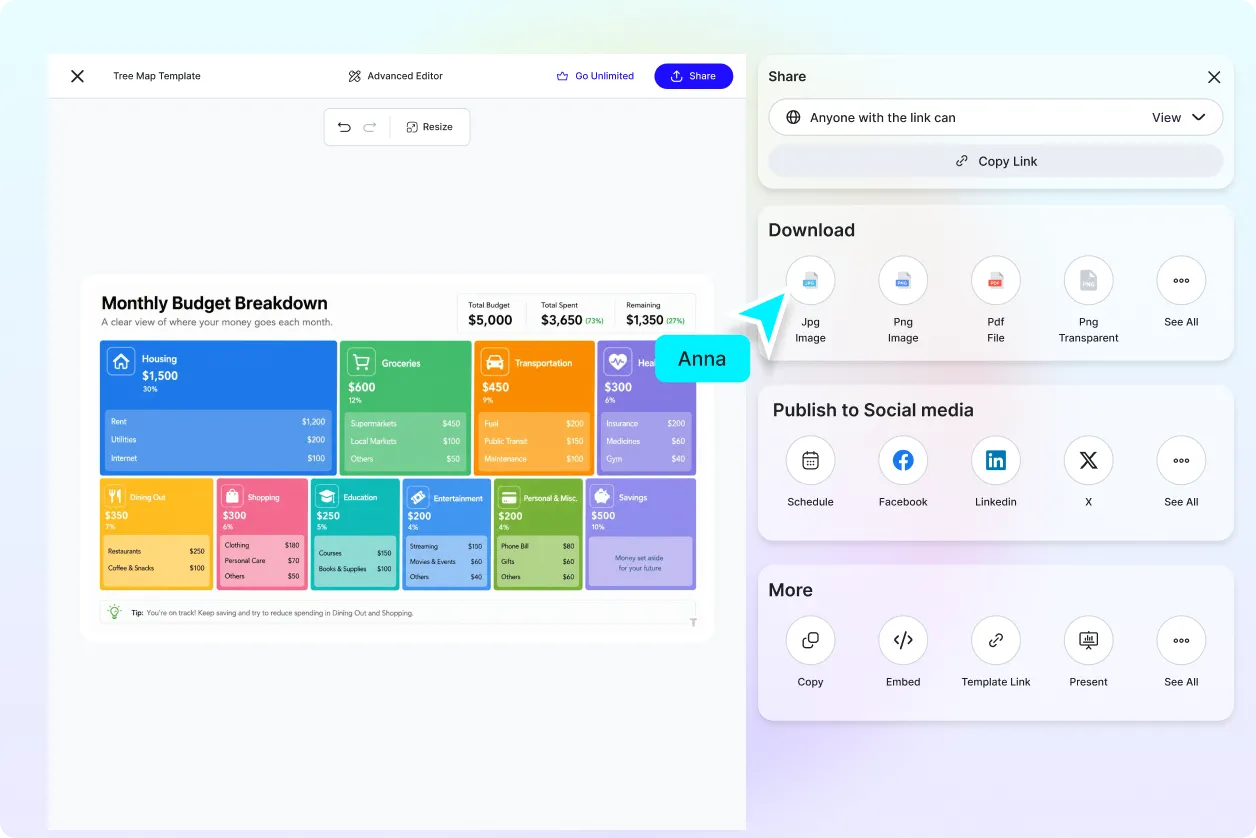
Task: Select the Housing $1,500 amount
Action: pos(160,376)
